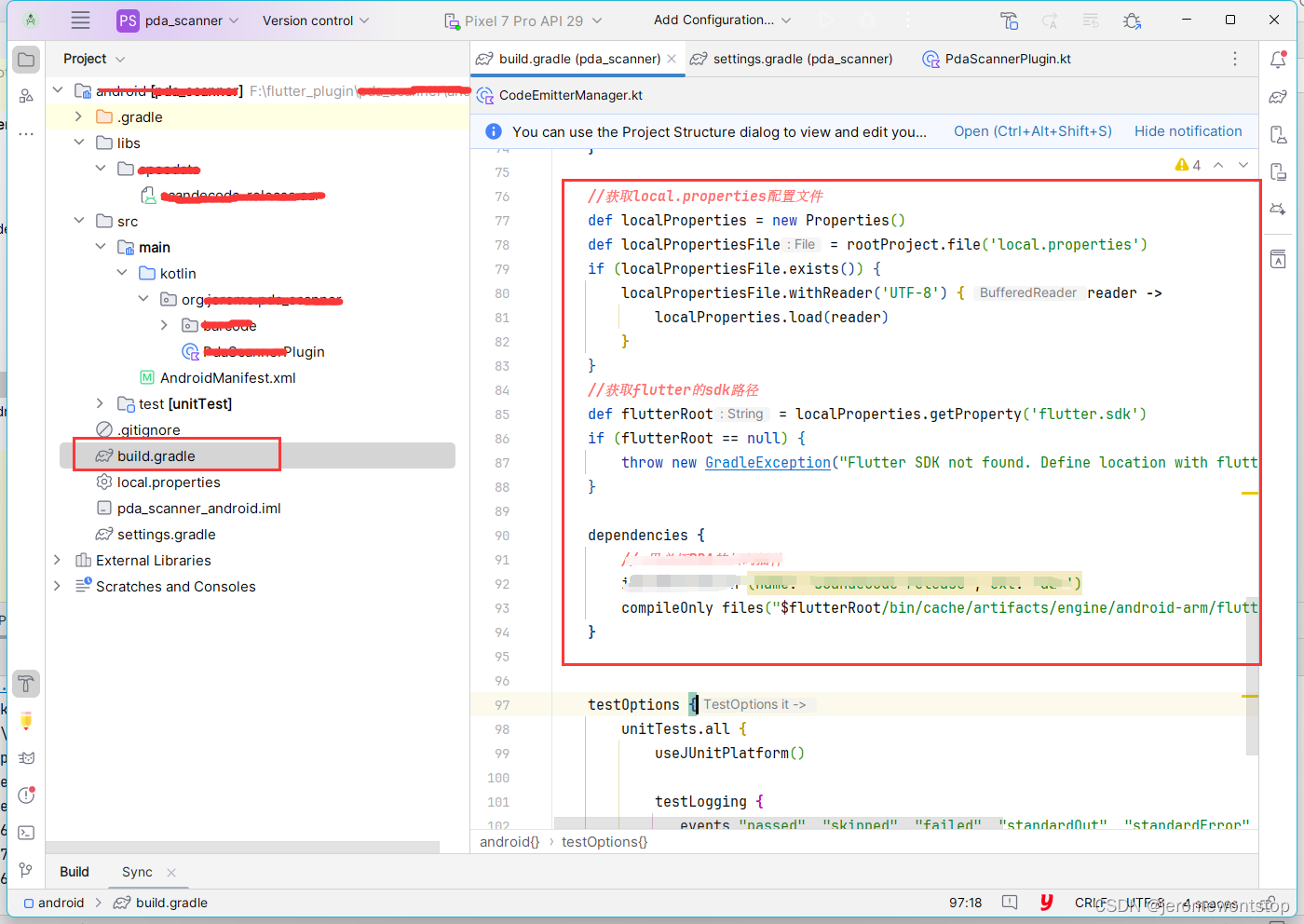Expand the External Libraries node
This screenshot has height=924, width=1304.
tap(56, 560)
